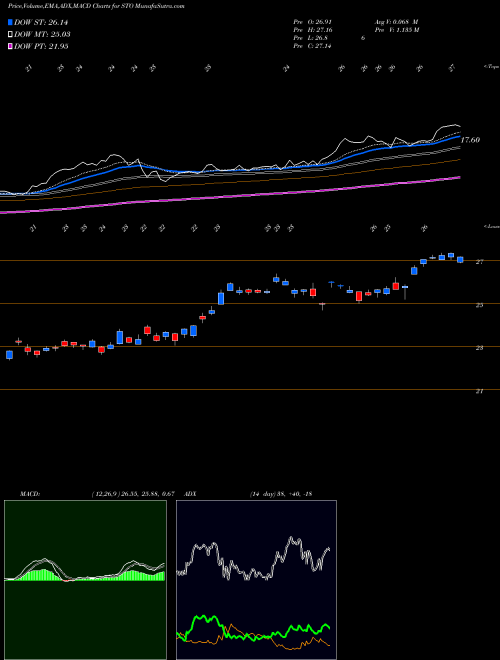Click the 21 price axis label

(479, 391)
